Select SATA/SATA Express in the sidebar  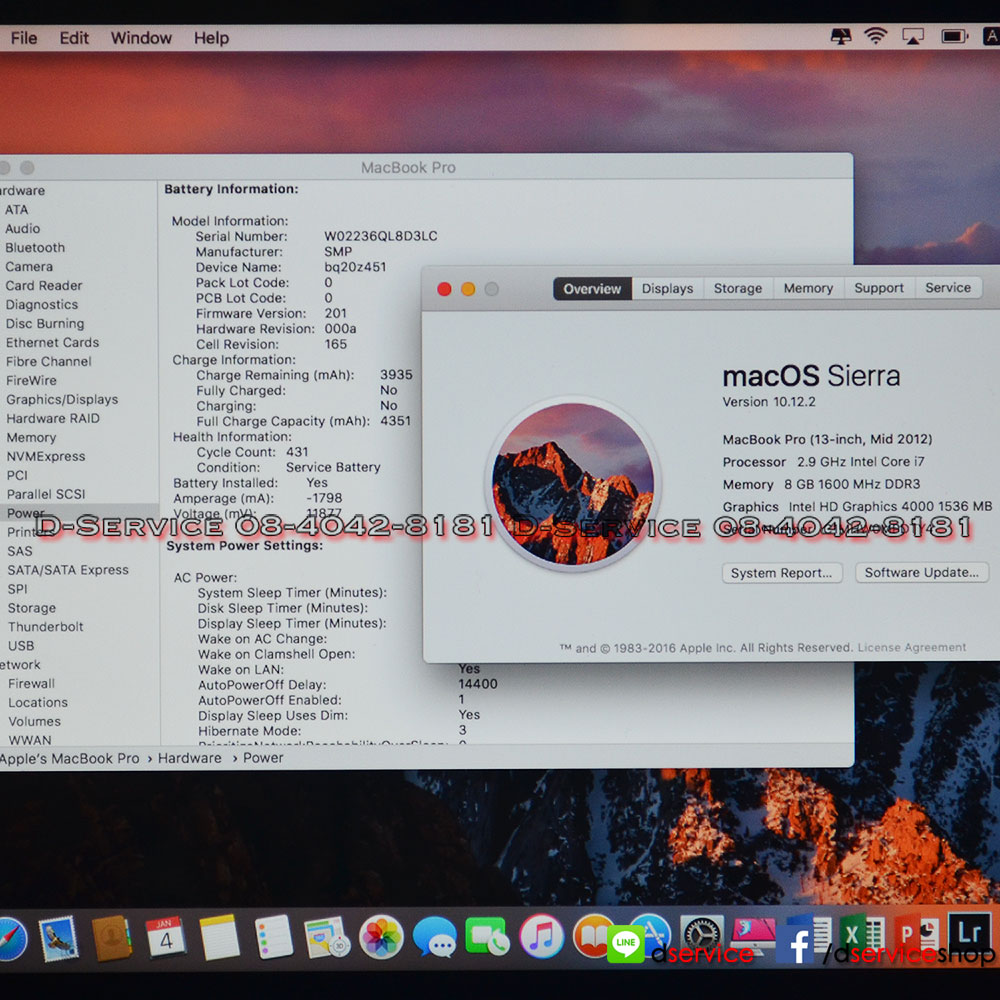(x=68, y=570)
